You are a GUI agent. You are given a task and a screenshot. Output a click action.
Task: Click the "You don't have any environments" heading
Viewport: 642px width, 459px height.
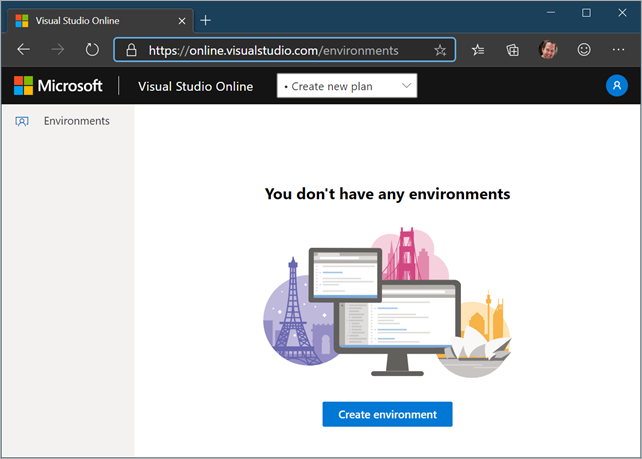[x=387, y=194]
